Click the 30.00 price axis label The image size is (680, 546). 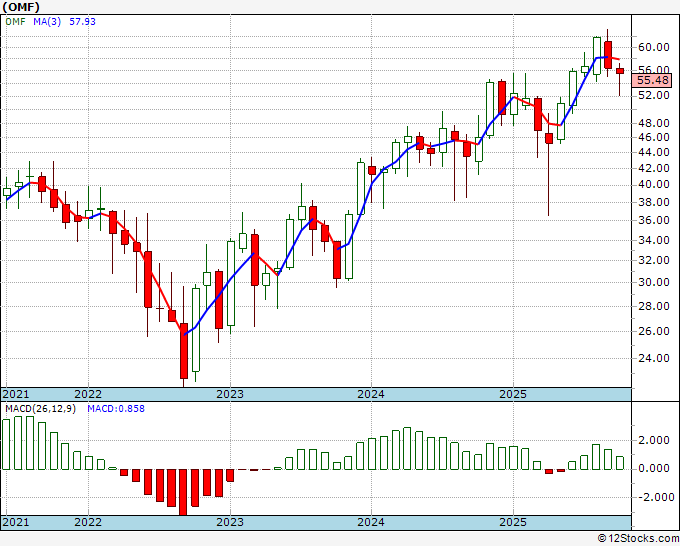(x=654, y=282)
